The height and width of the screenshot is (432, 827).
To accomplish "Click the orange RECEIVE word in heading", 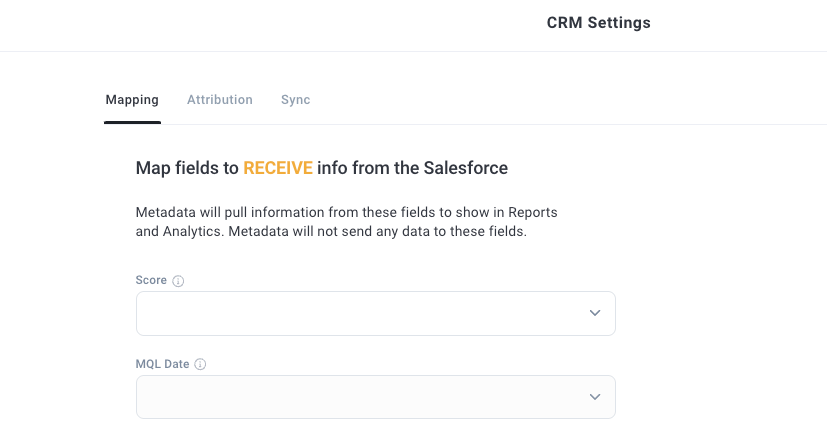I will (278, 168).
